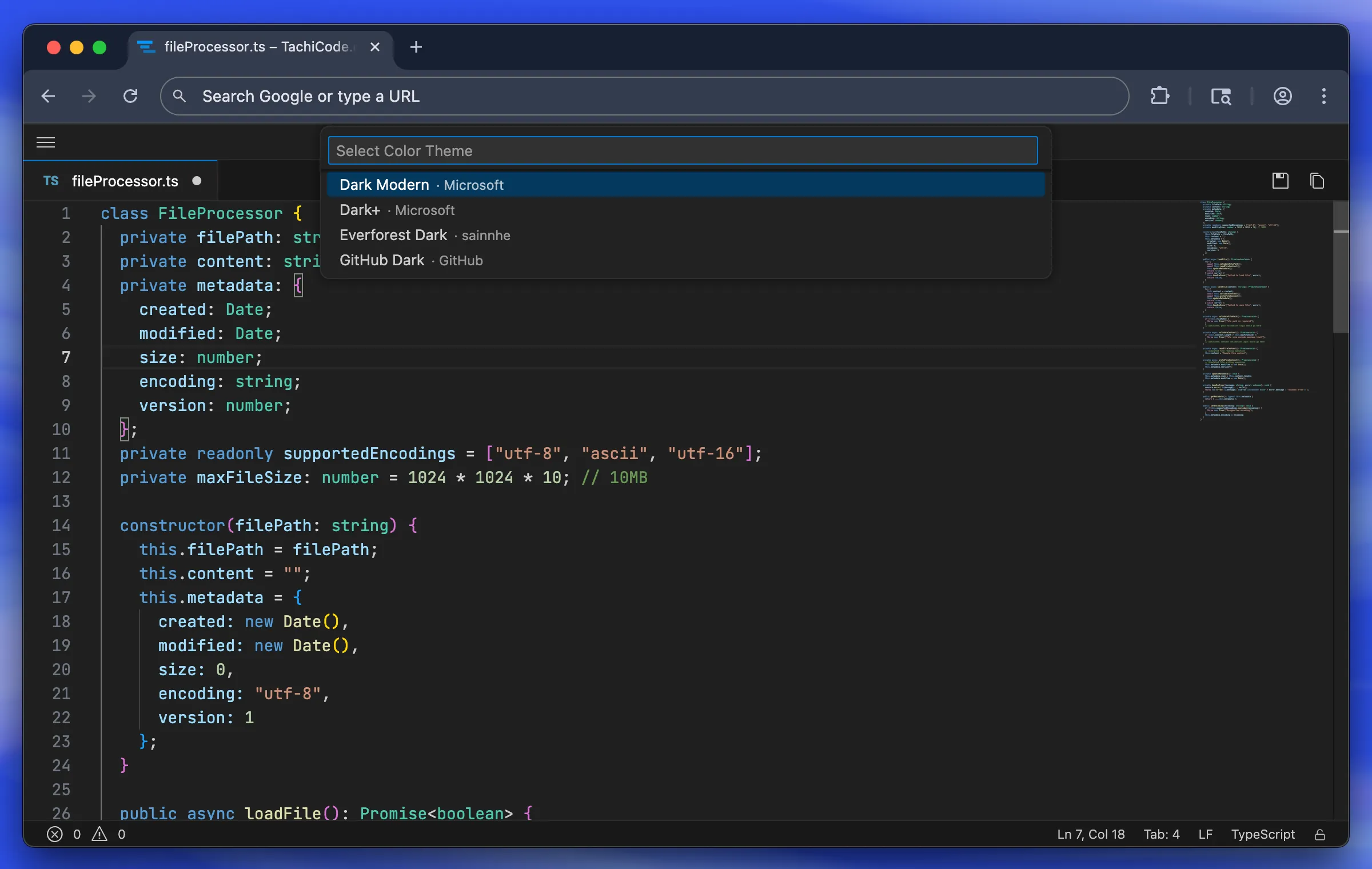
Task: Change the Tab: 4 indentation setting
Action: 1161,834
